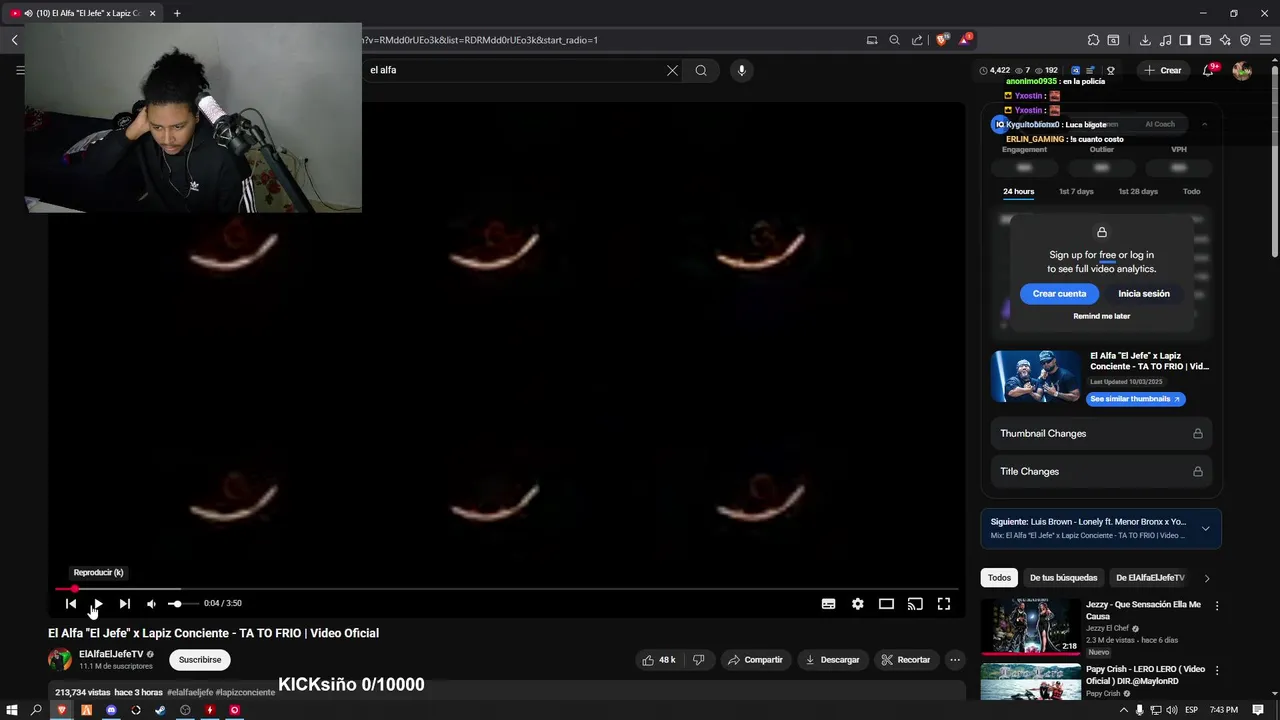Open more actions menu beside Recortar
The width and height of the screenshot is (1280, 720).
955,660
